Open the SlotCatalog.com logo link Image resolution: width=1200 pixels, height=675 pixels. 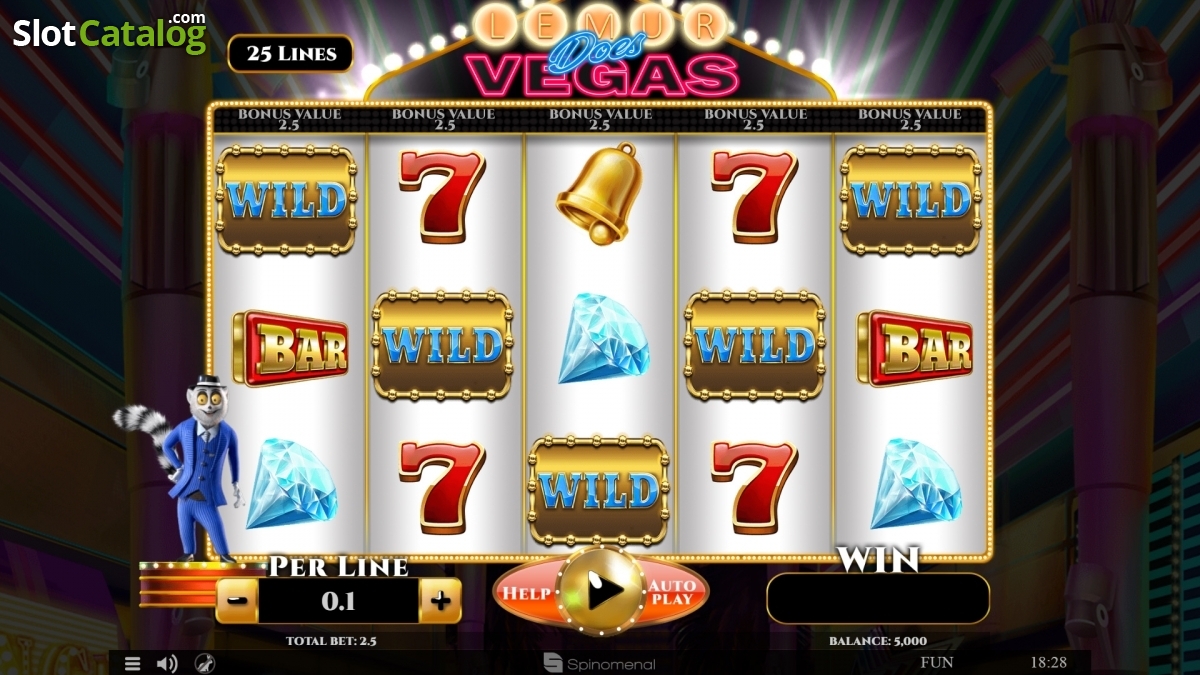(x=109, y=32)
